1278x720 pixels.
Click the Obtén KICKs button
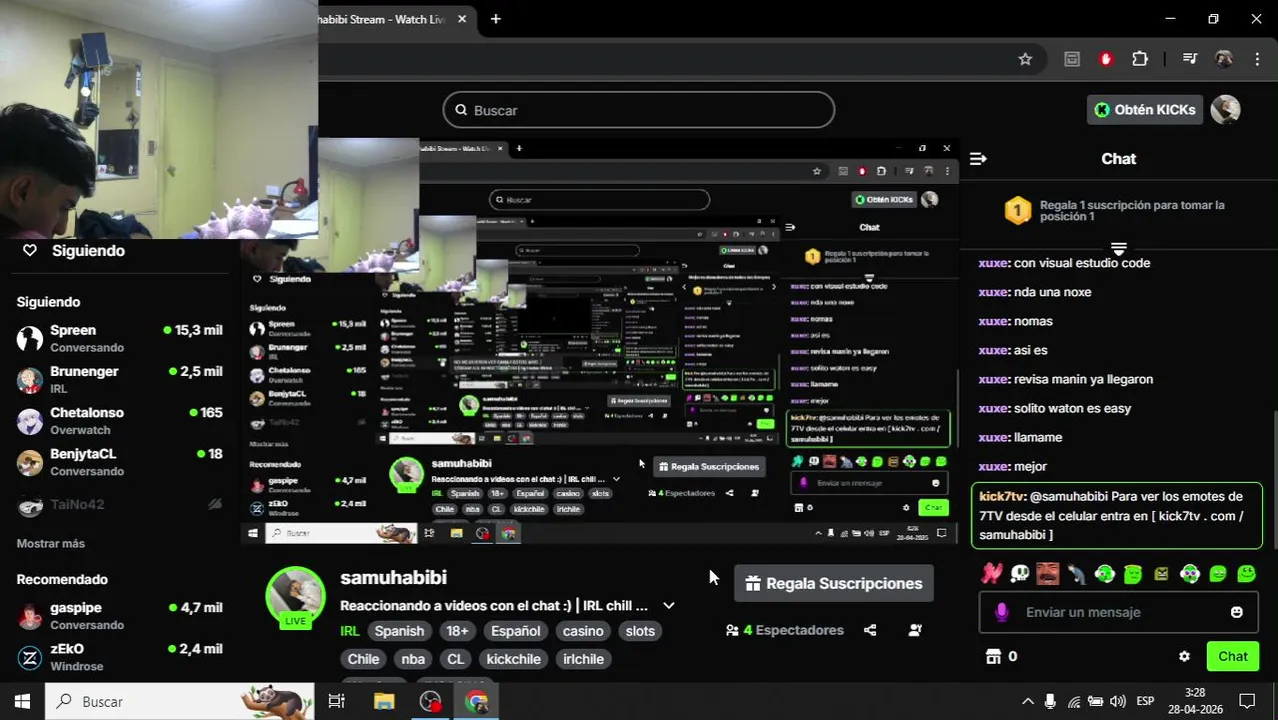click(x=1144, y=110)
